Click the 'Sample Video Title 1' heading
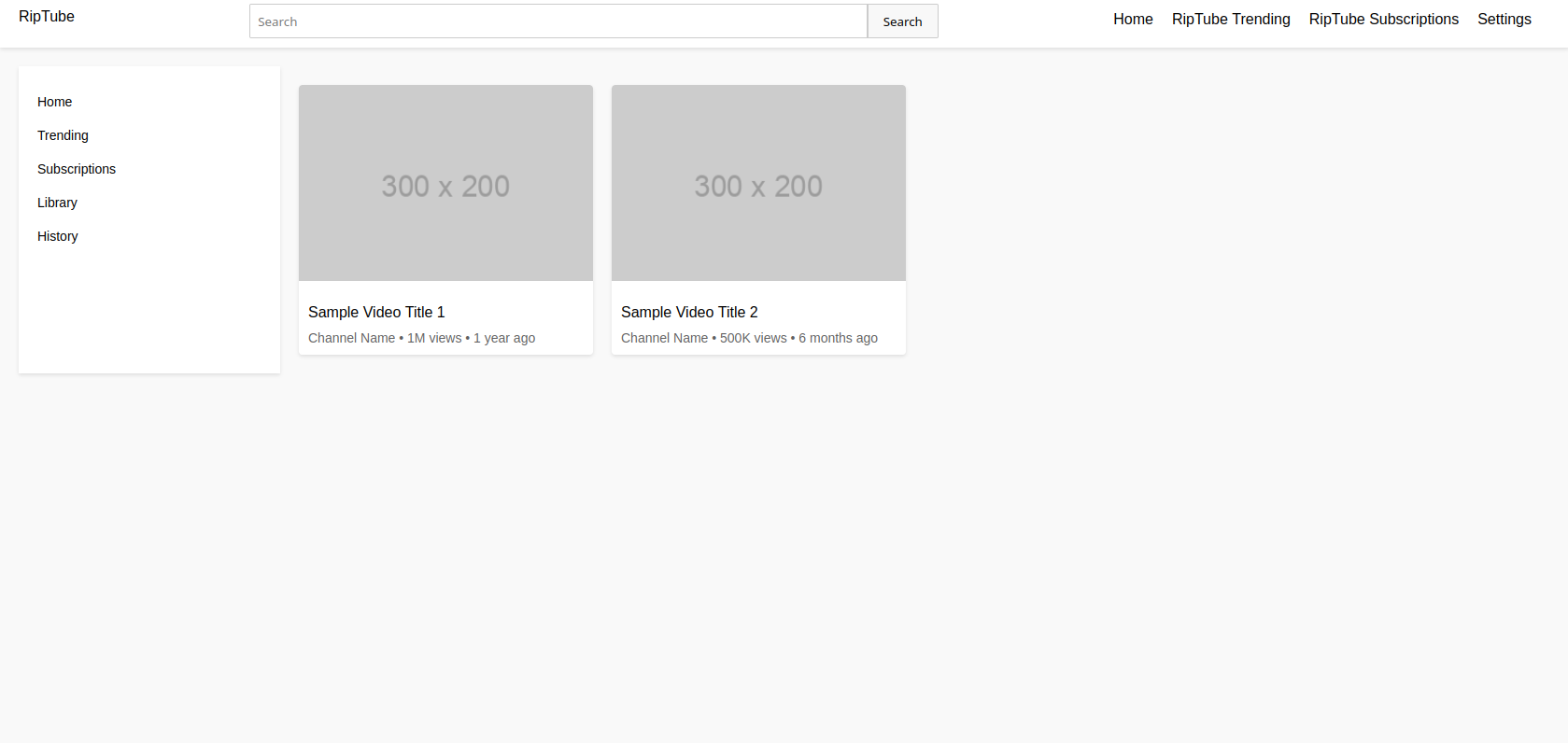 coord(376,312)
